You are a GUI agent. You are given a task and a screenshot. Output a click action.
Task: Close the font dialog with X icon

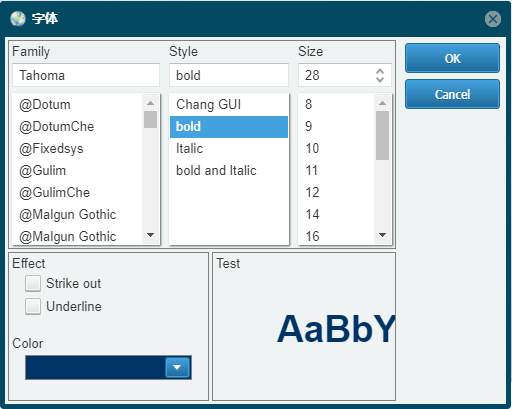[x=493, y=19]
